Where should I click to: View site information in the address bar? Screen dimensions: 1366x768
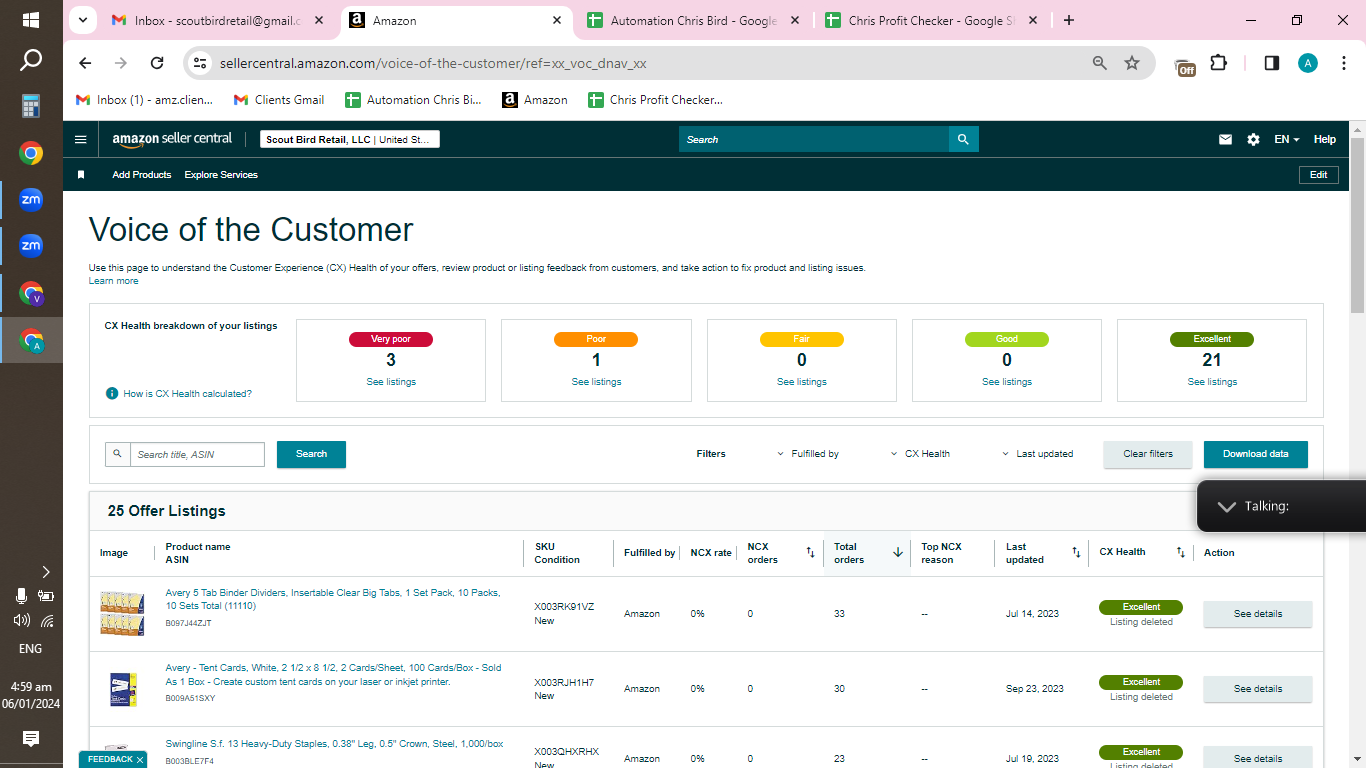click(x=200, y=63)
